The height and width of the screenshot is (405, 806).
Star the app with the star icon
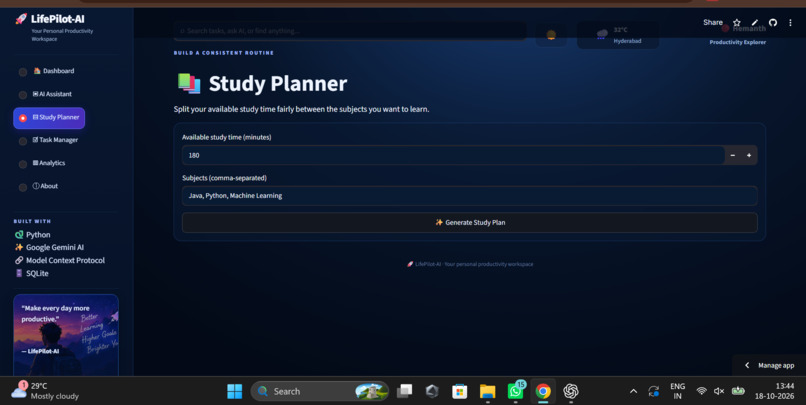point(737,23)
